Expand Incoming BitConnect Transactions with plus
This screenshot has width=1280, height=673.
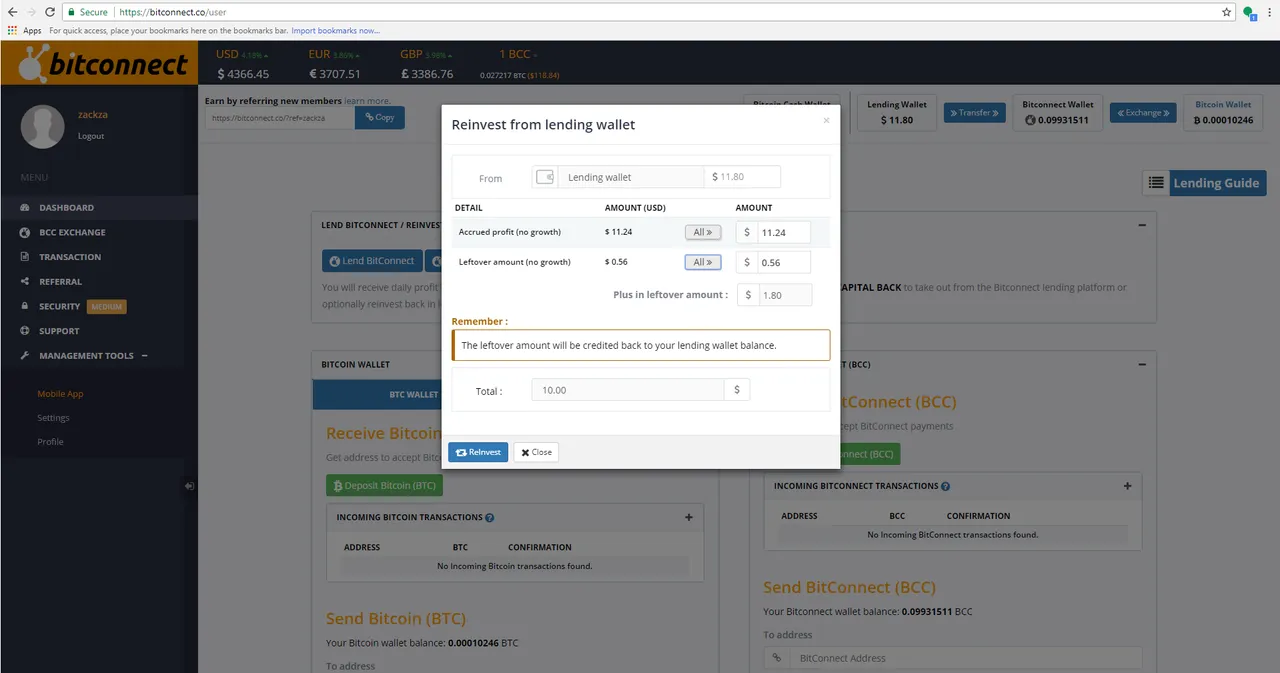coord(1127,486)
